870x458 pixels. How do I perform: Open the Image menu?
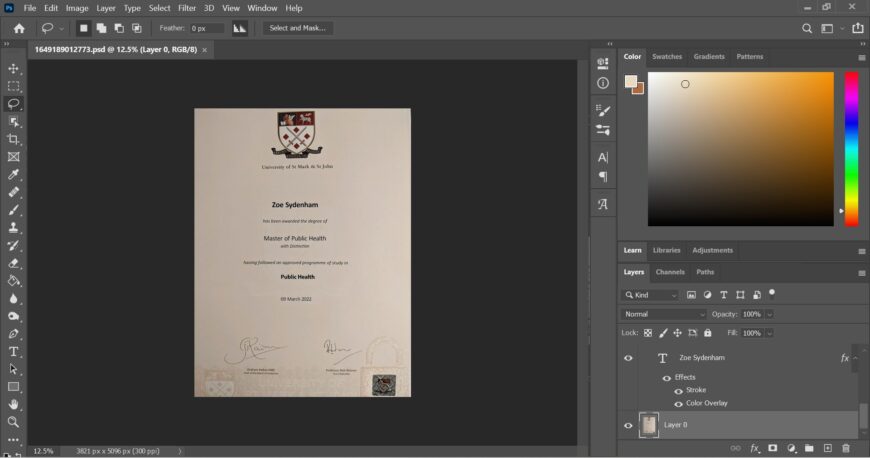click(x=77, y=8)
